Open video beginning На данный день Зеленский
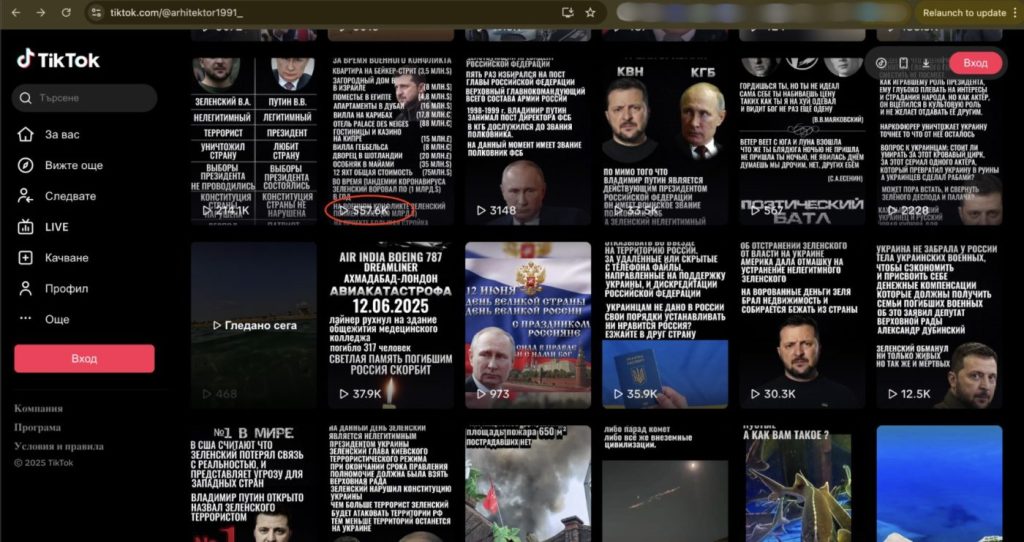1024x542 pixels. [x=391, y=484]
